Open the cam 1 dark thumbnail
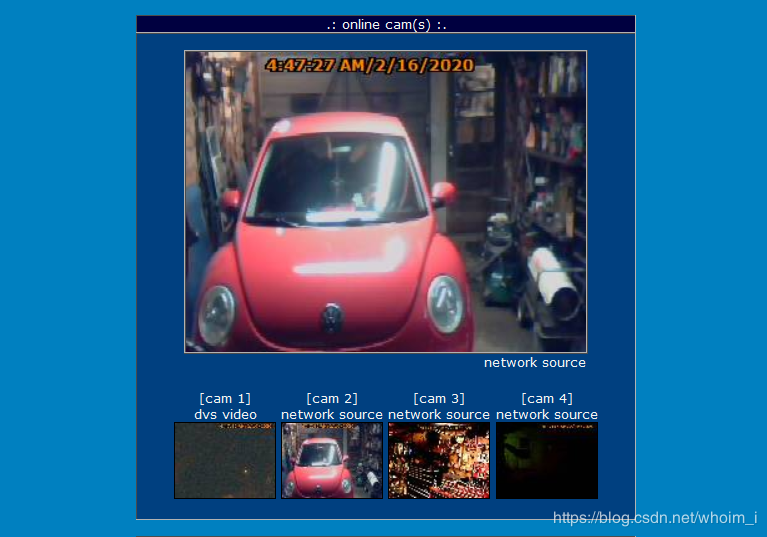Viewport: 767px width, 537px height. click(225, 461)
